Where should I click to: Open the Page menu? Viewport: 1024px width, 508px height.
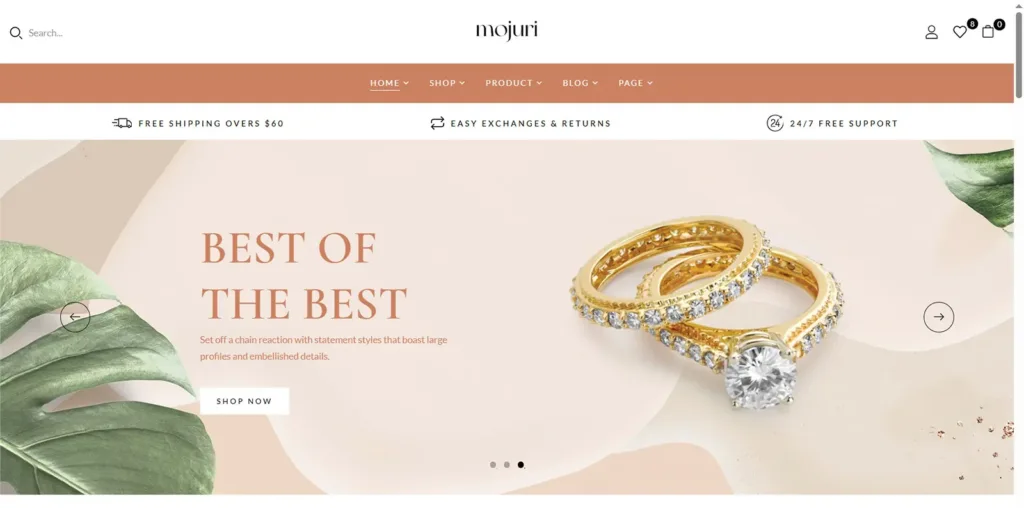(x=635, y=83)
